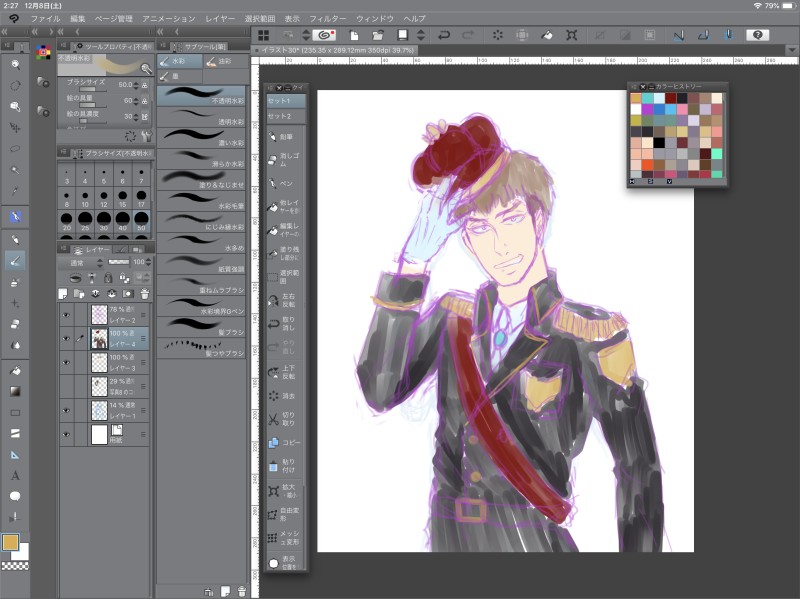Undo the last action in command bar
Image resolution: width=800 pixels, height=599 pixels.
(443, 35)
